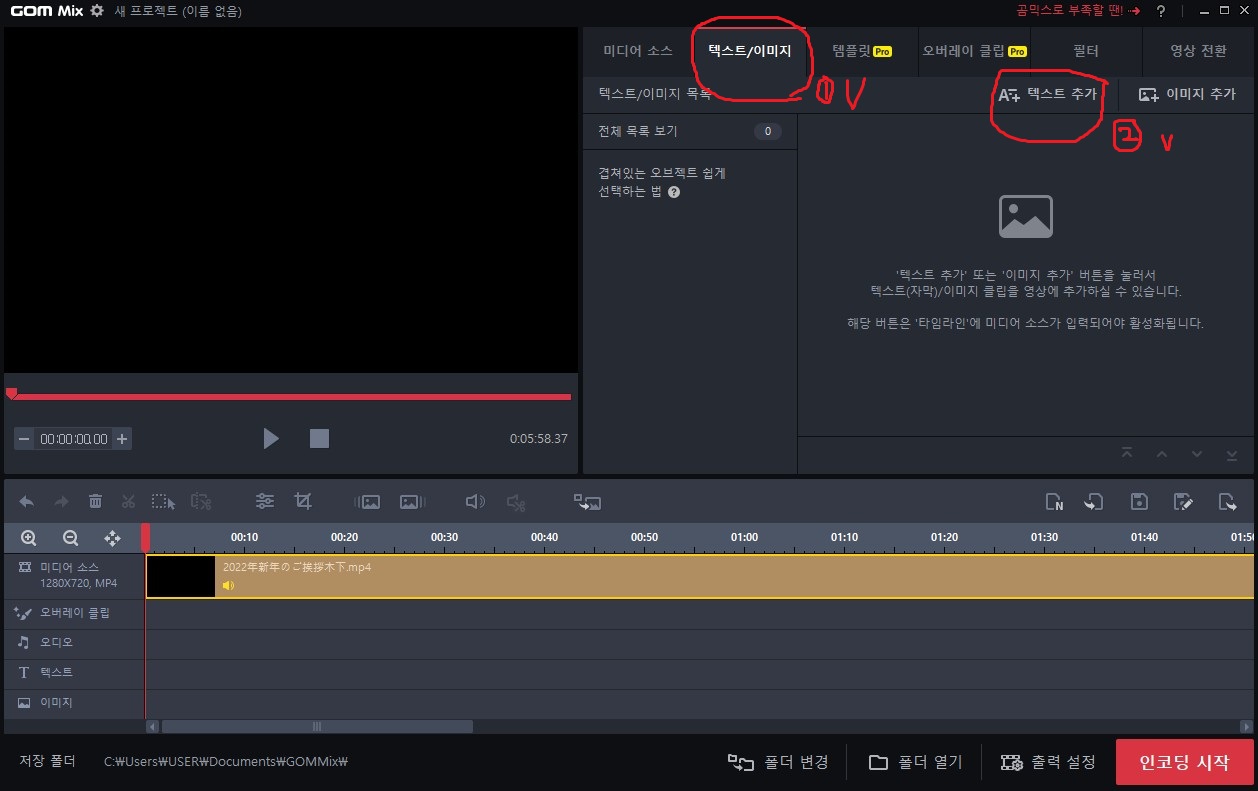
Task: Switch to the 미디어 소스 tab
Action: 638,51
